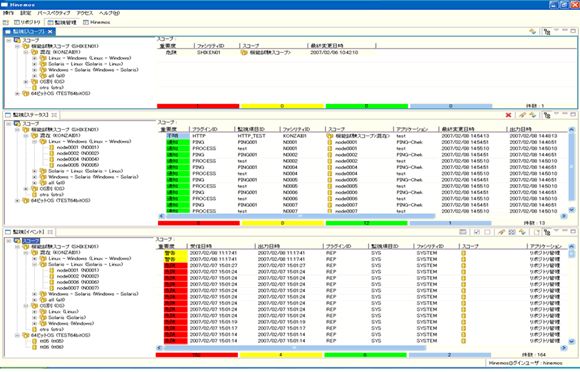Expand OS別 node in 監視[スコープ] tree
This screenshot has width=580, height=372.
click(x=26, y=82)
